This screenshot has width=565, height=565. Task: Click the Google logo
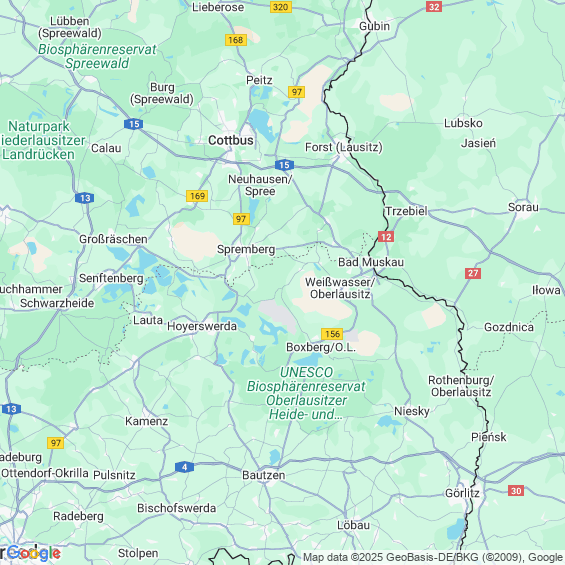[x=33, y=553]
